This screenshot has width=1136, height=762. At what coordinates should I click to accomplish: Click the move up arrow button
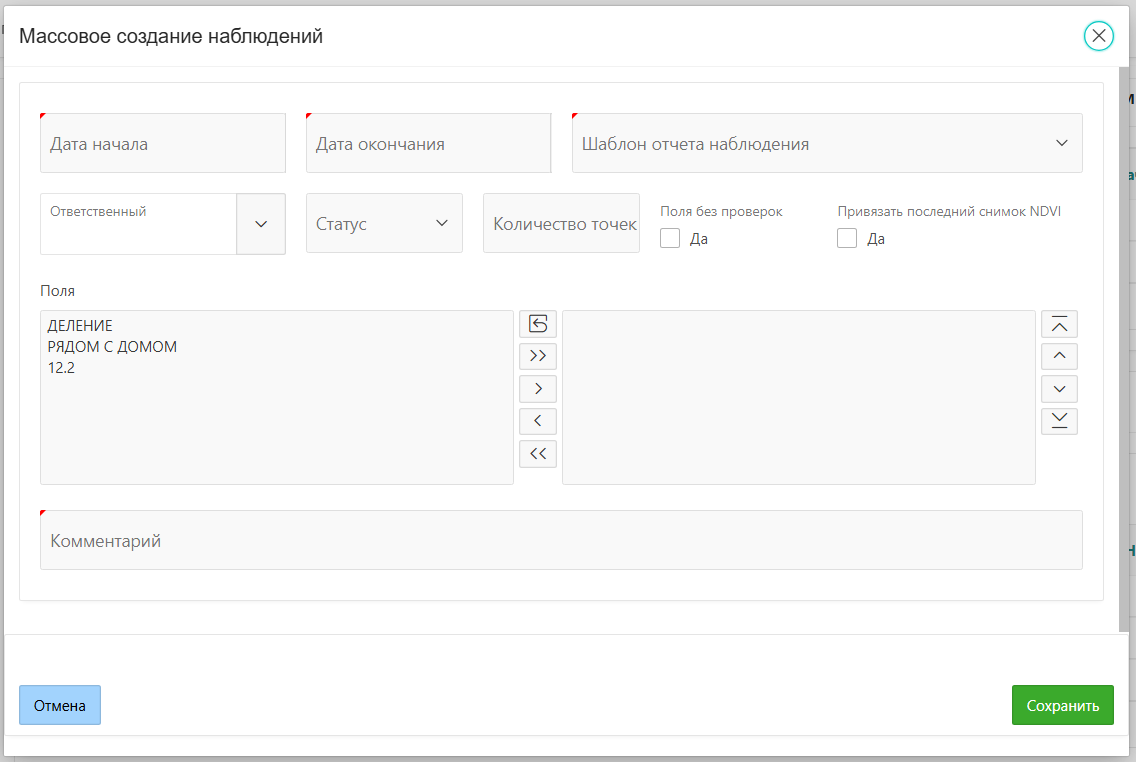pos(1059,356)
